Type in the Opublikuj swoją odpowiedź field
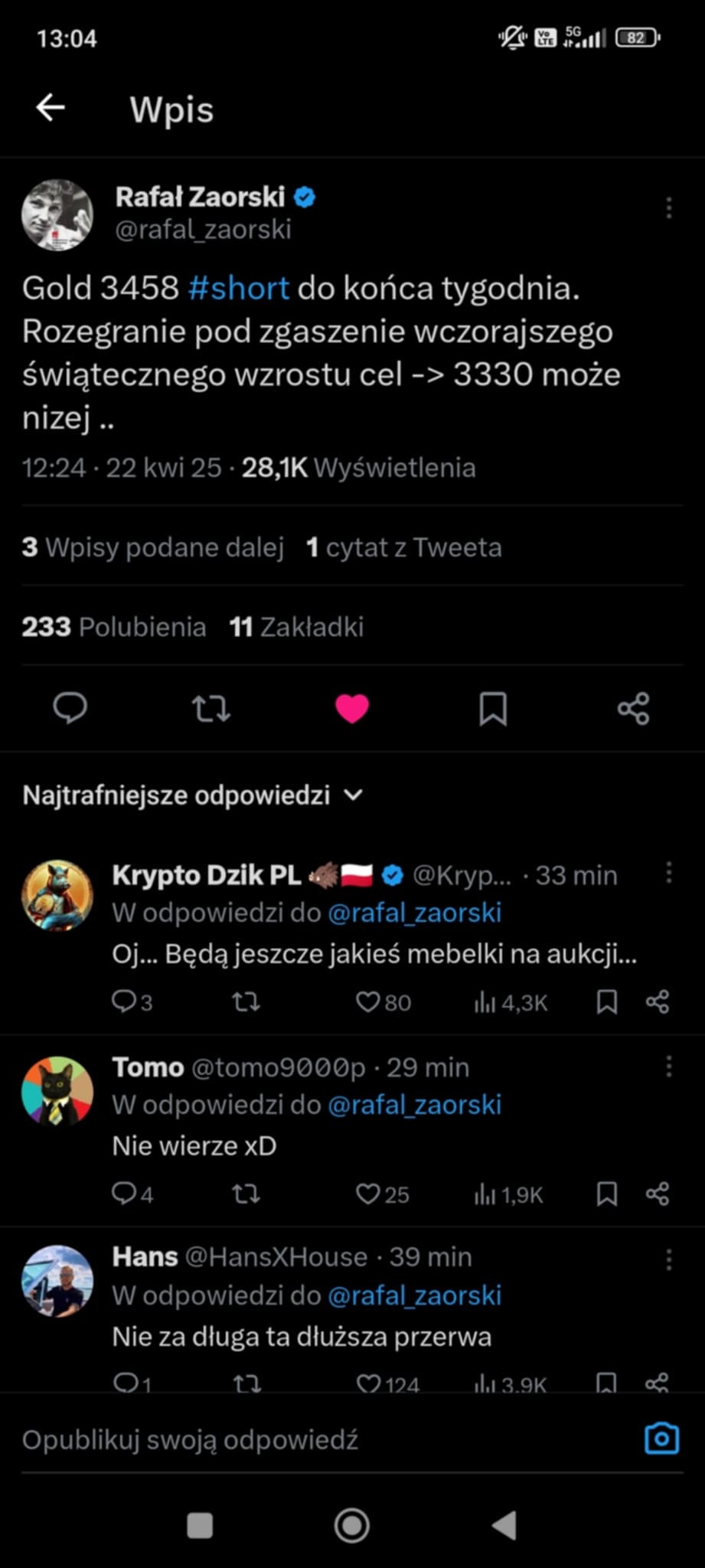The image size is (705, 1568). [x=306, y=1440]
